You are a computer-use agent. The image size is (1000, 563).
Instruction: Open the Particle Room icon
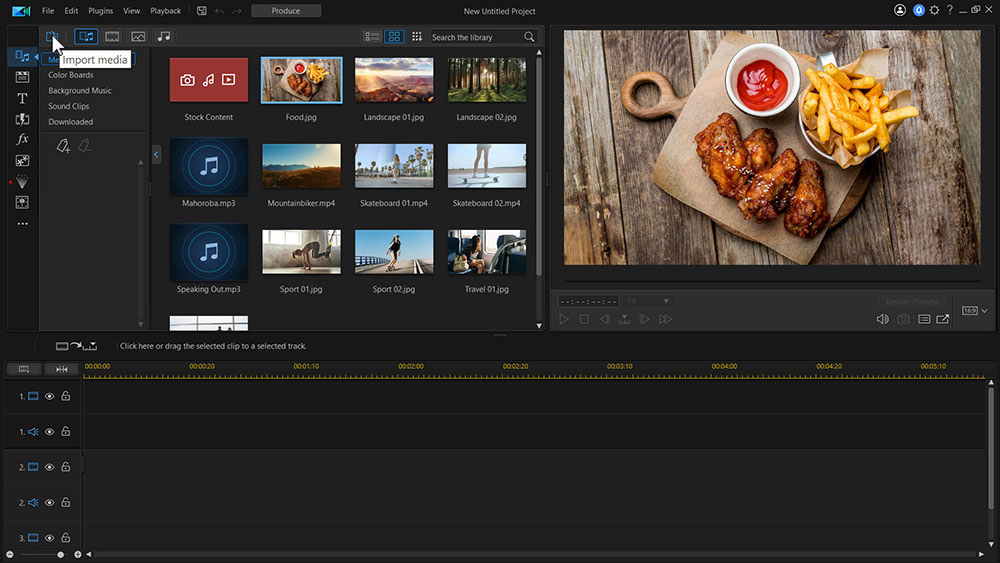tap(22, 182)
